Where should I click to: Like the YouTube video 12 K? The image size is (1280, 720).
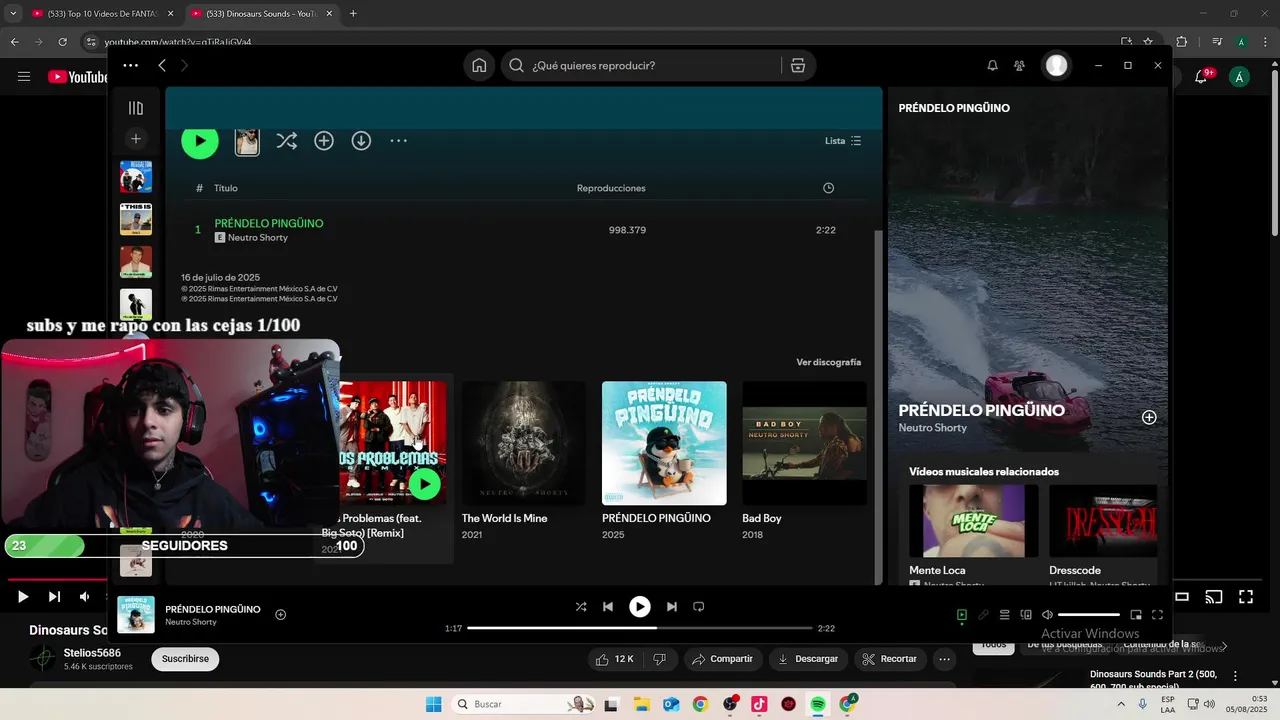(x=615, y=659)
